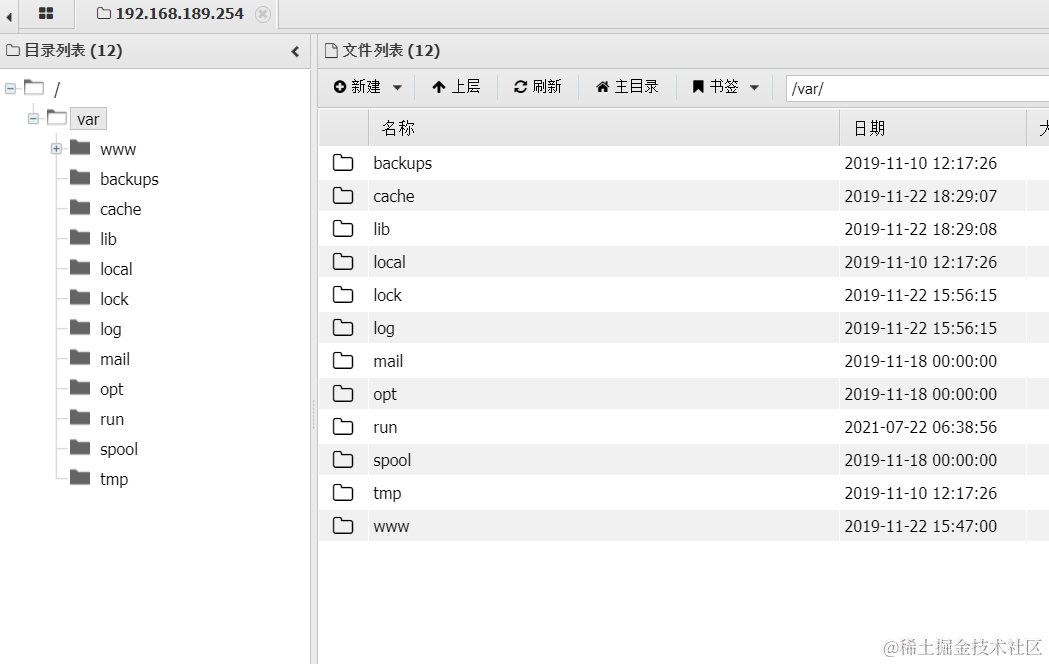
Task: Select spool folder in directory tree
Action: 118,449
